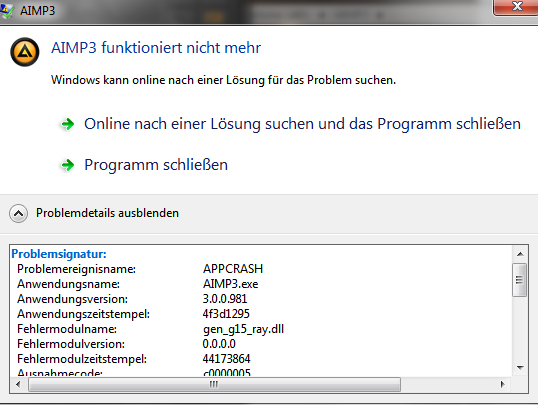Click Windows kann online nach einer Lösung text
538x405 pixels.
[x=223, y=80]
